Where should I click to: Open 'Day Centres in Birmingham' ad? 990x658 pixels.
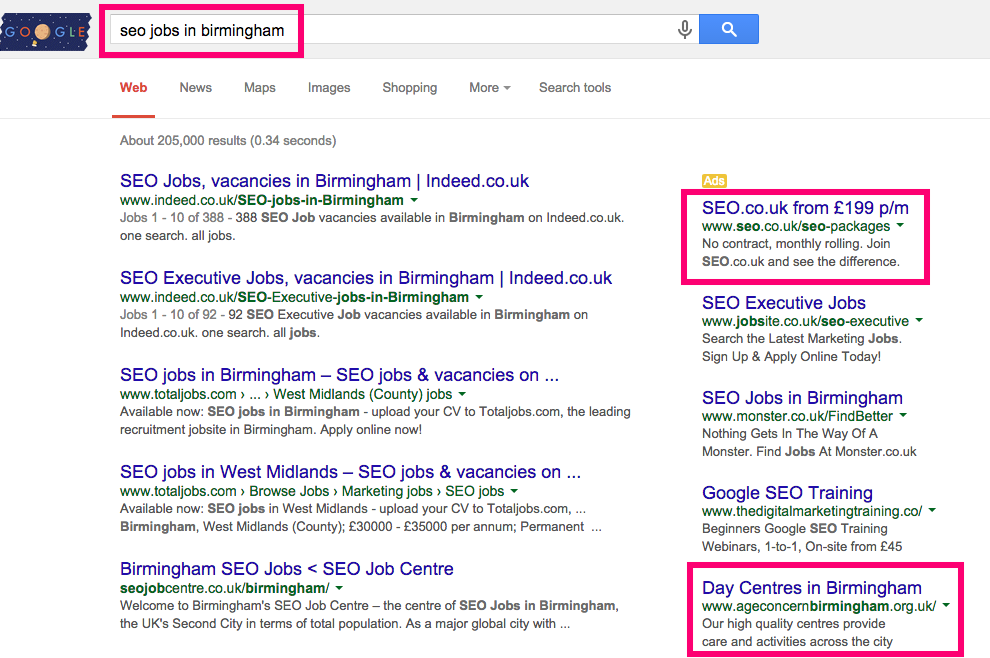pyautogui.click(x=811, y=588)
